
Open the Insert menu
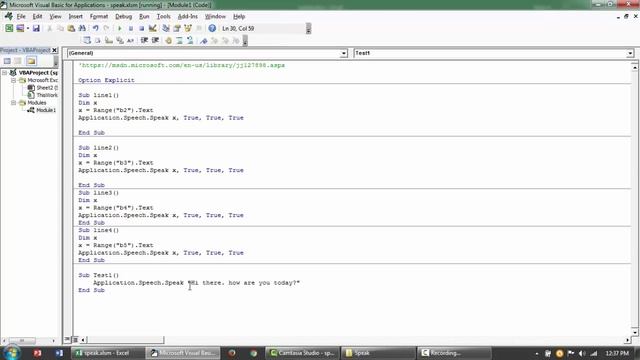75,17
